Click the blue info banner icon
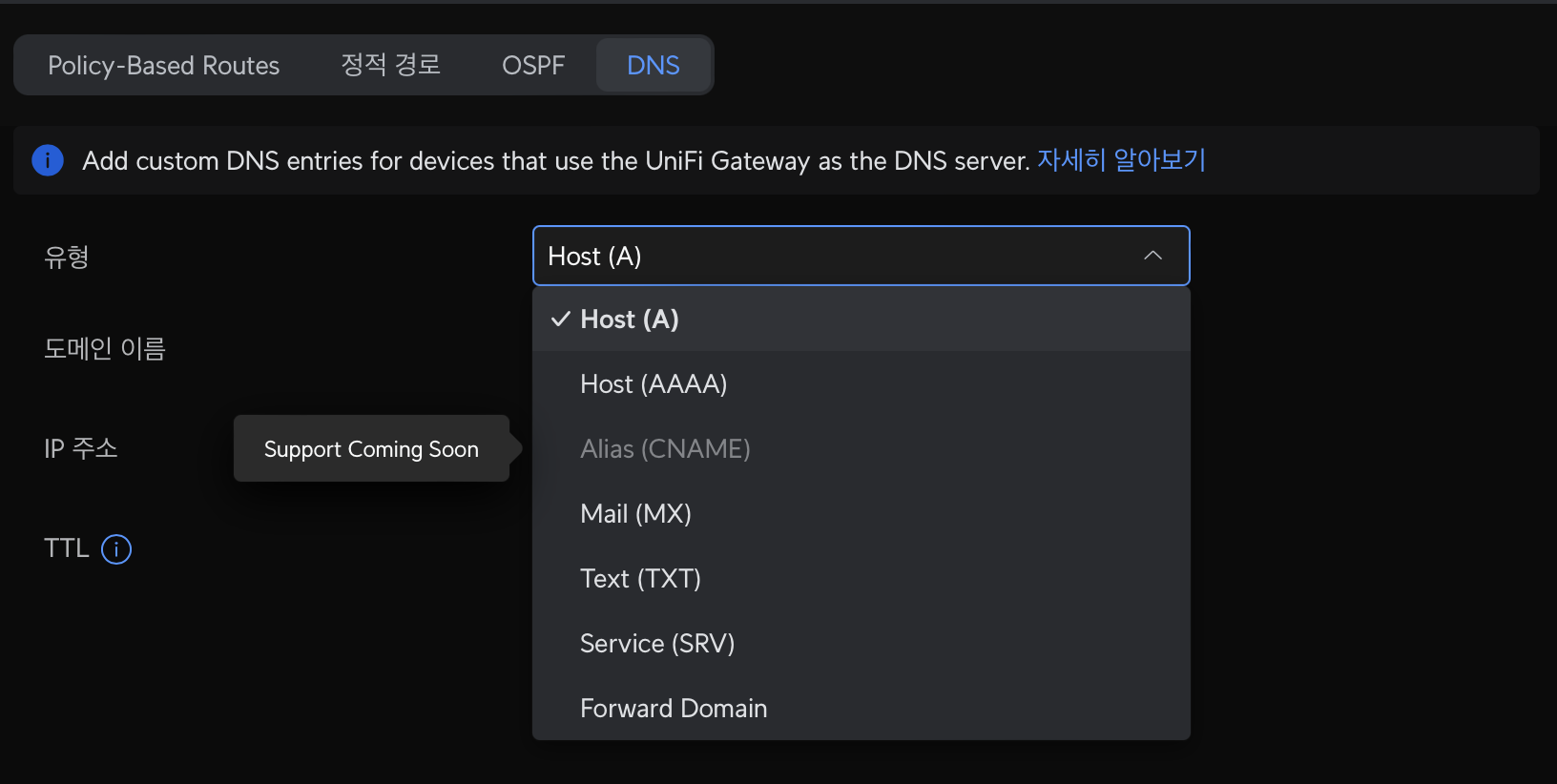The height and width of the screenshot is (784, 1557). click(x=48, y=160)
